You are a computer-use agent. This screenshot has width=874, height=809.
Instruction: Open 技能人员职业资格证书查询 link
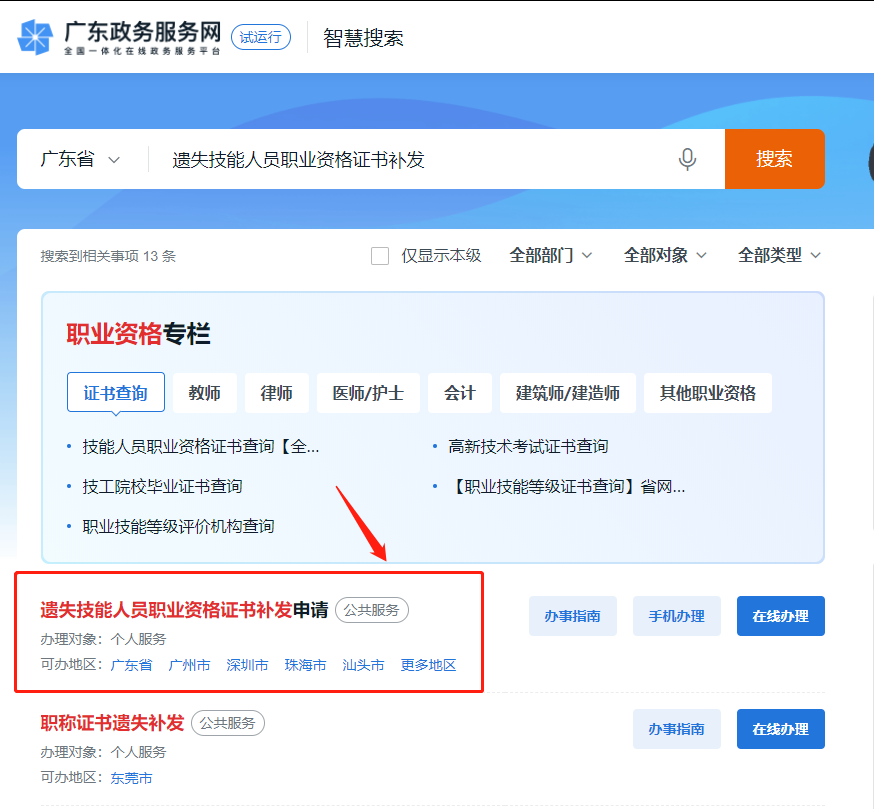[201, 446]
